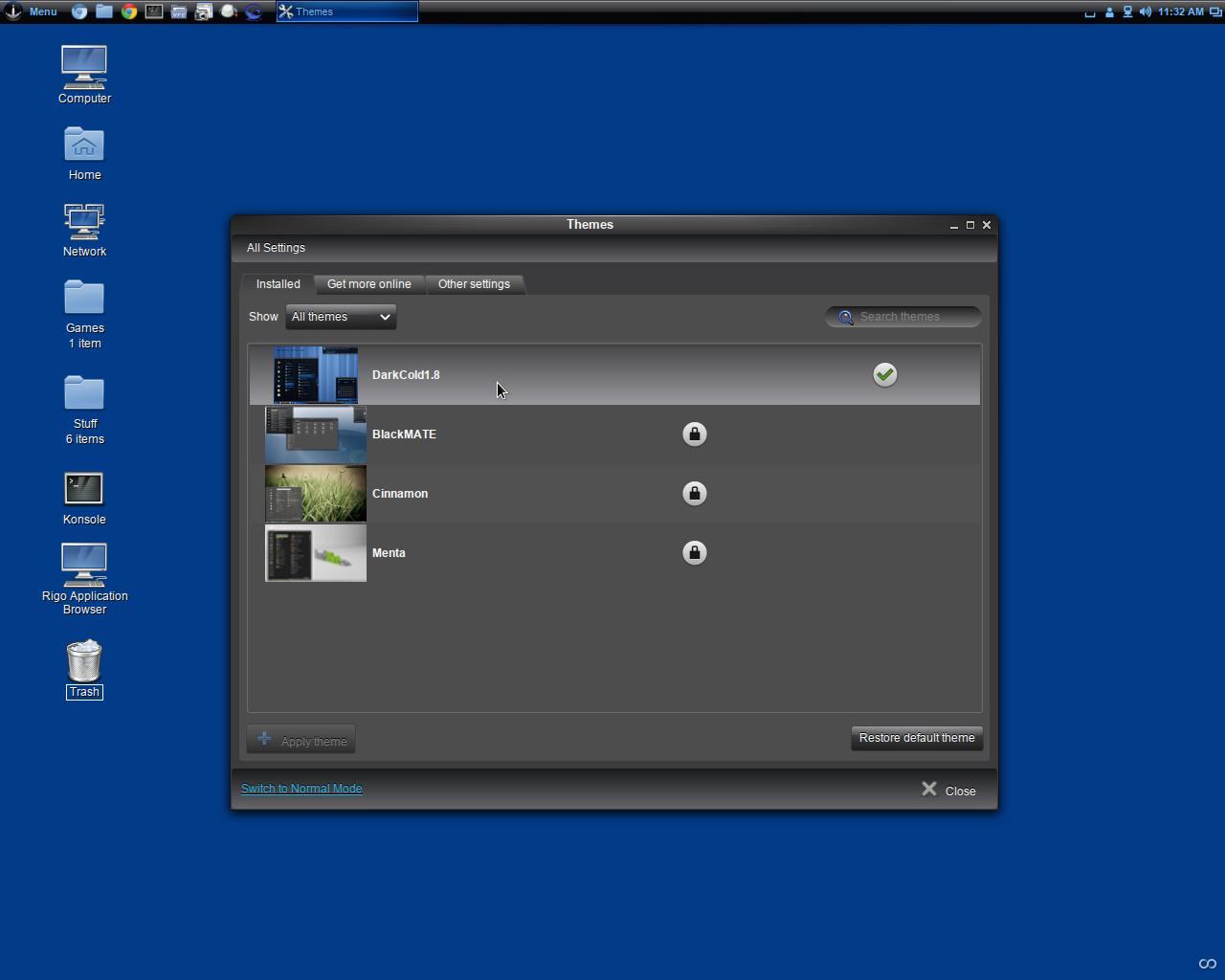1225x980 pixels.
Task: Open the volume control in the system tray
Action: pos(1145,11)
